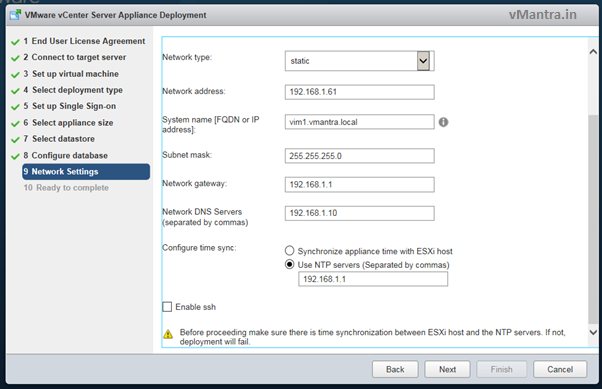Click green checkmark beside Select datastore
The width and height of the screenshot is (602, 389).
tap(15, 140)
